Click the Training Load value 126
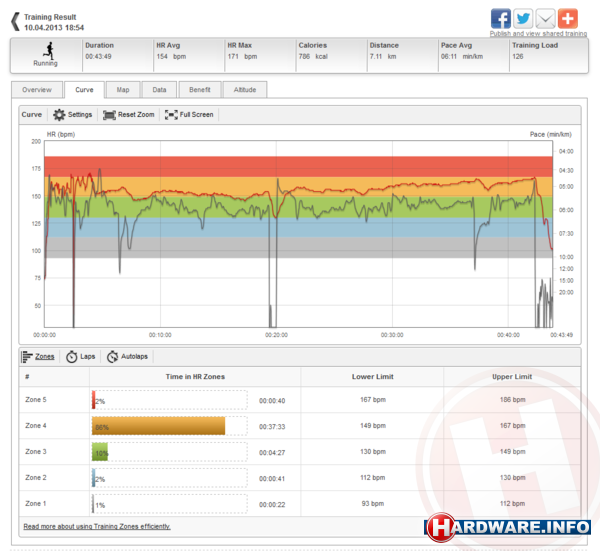The height and width of the screenshot is (551, 600). click(x=518, y=57)
